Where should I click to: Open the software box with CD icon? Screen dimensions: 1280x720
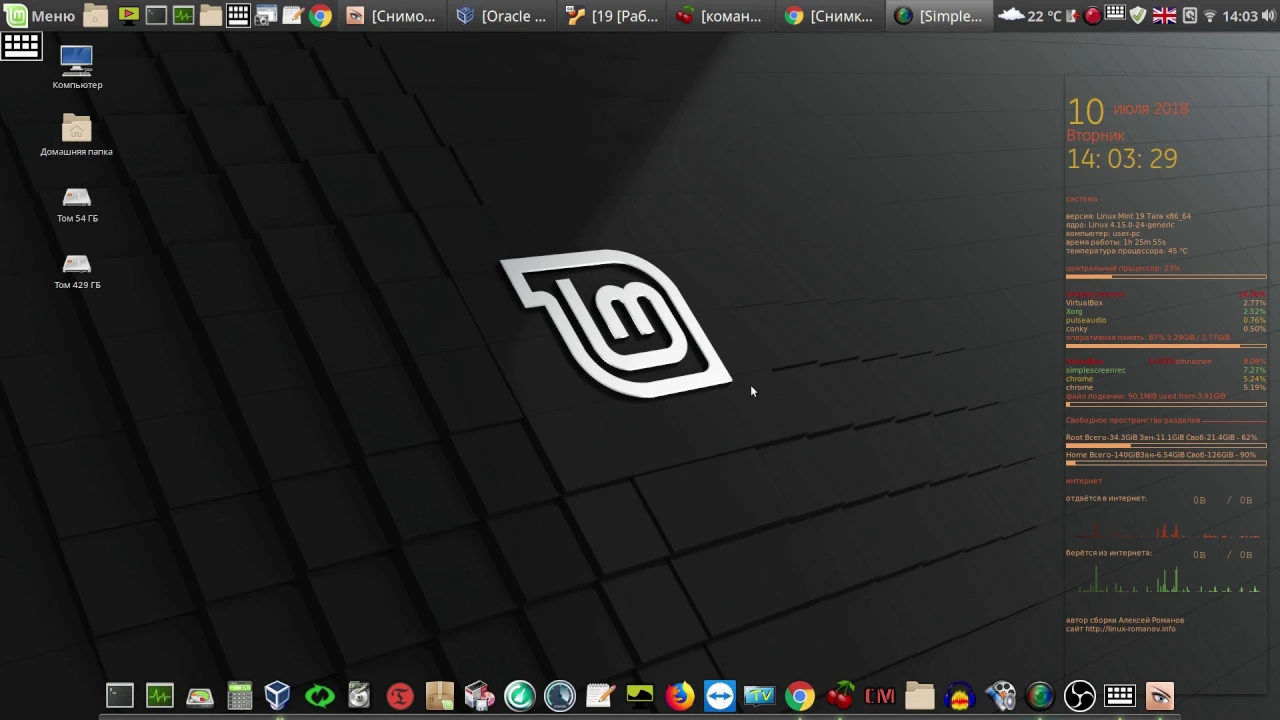coord(479,695)
